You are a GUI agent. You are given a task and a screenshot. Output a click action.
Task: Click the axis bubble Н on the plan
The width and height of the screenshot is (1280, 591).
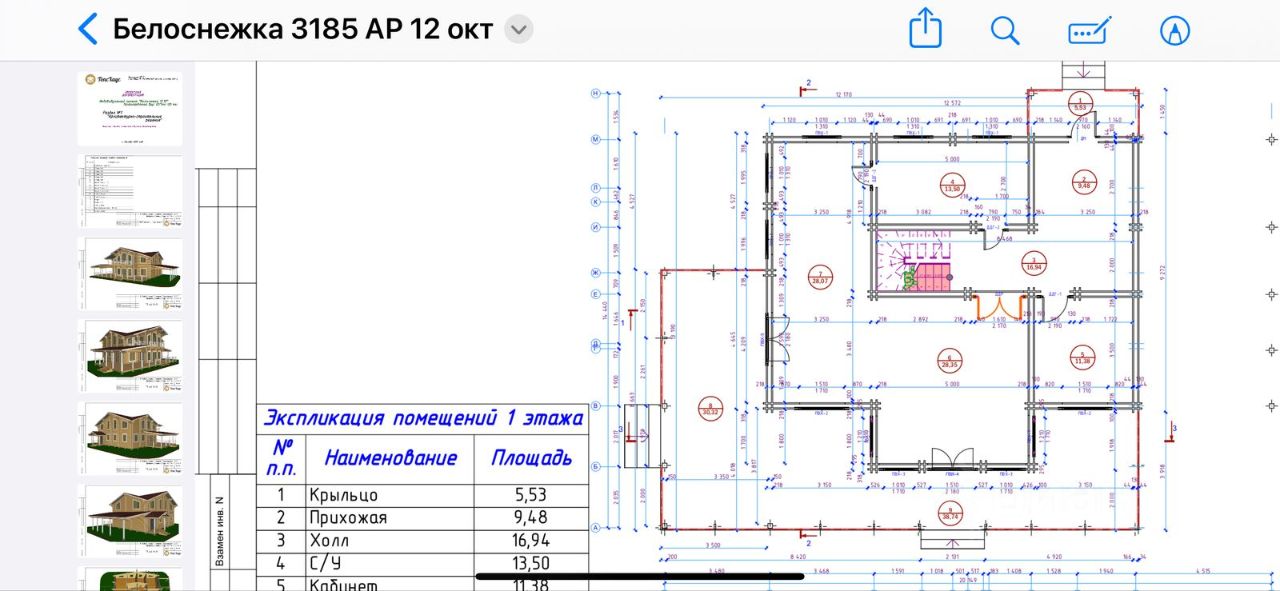click(594, 93)
